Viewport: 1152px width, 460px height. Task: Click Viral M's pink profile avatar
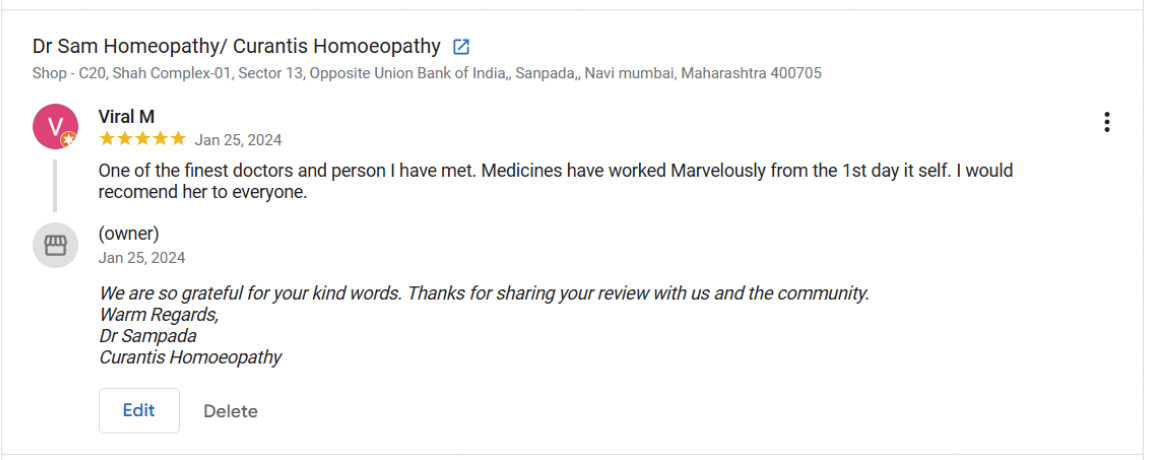[x=55, y=126]
